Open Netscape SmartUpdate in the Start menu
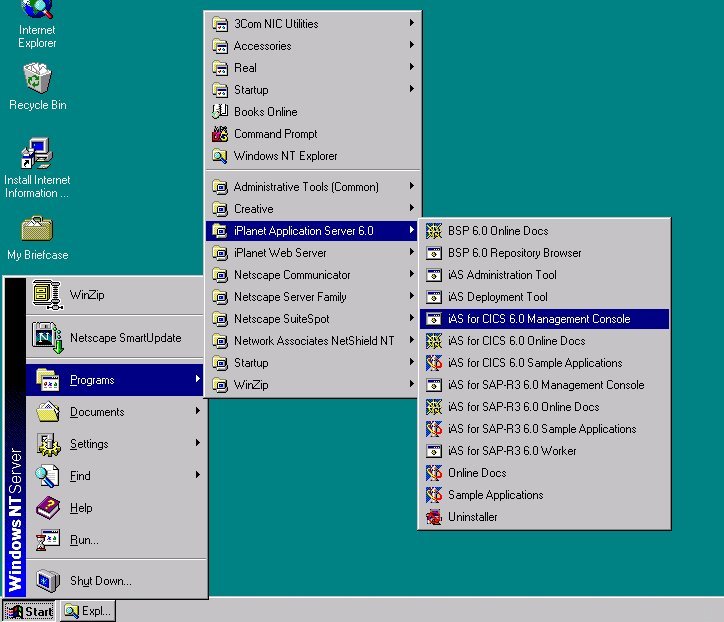Screen dimensions: 724x622 [115, 338]
